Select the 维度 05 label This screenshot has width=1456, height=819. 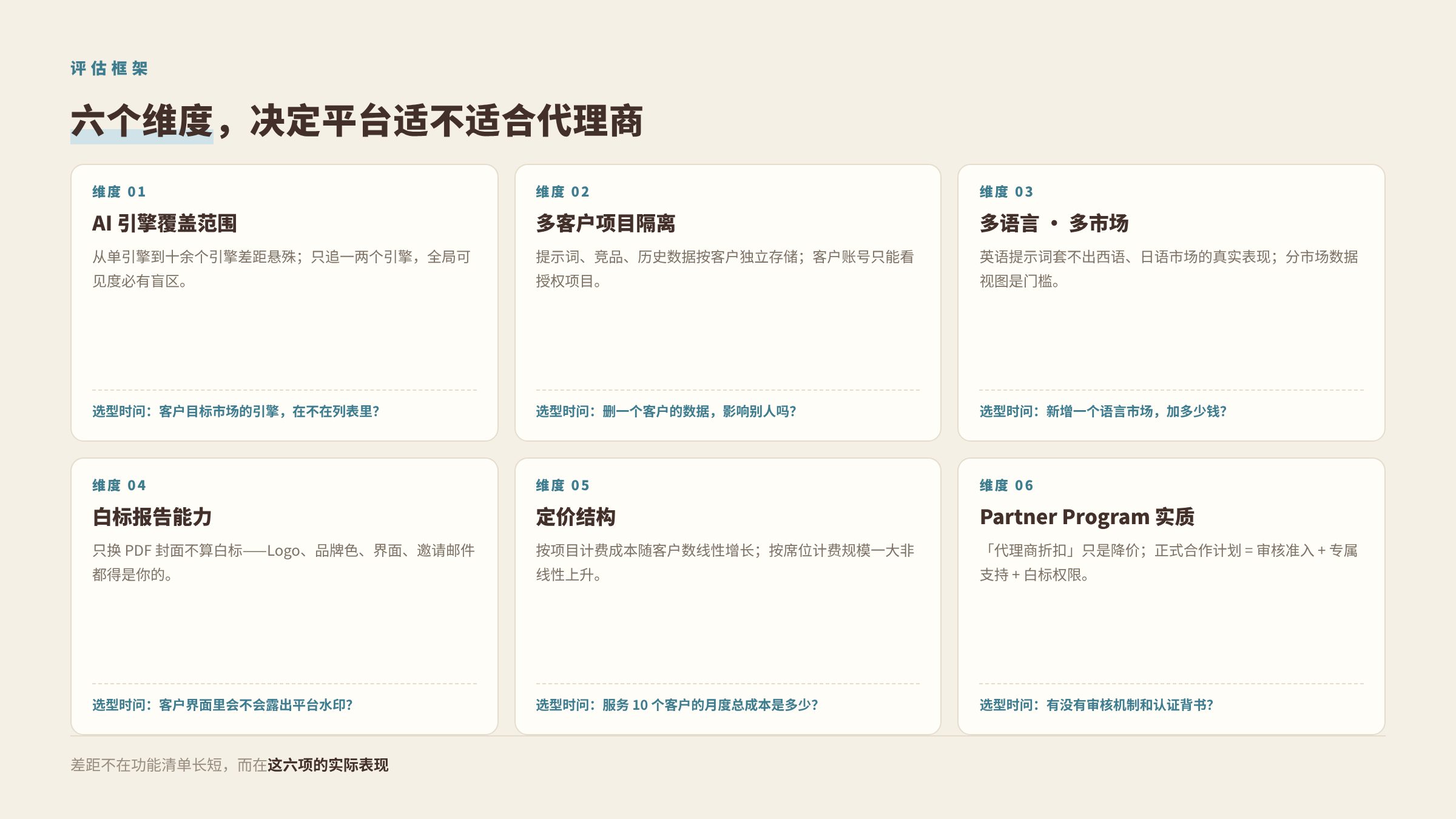(563, 485)
